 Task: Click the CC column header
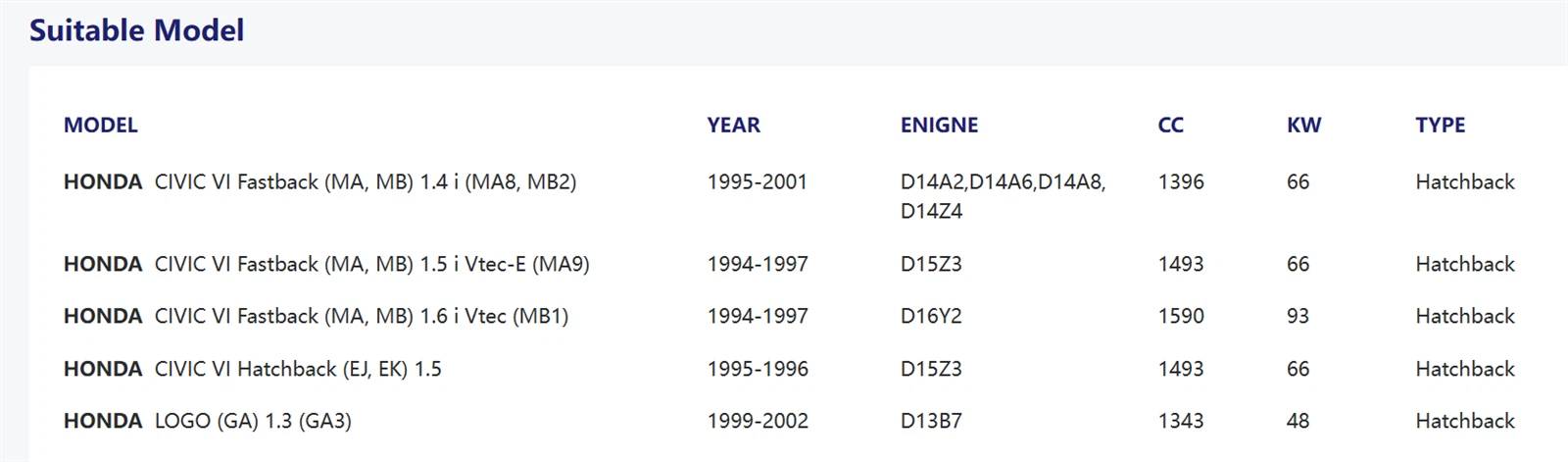(1170, 125)
